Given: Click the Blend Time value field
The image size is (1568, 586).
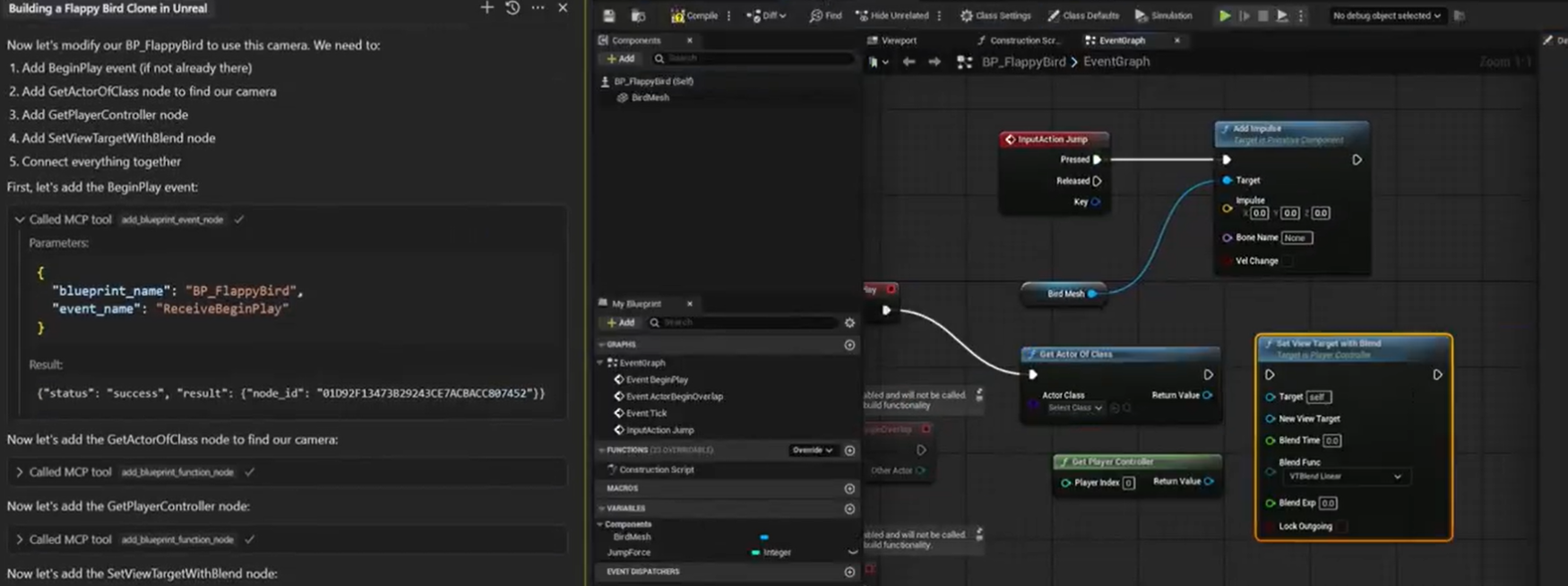Looking at the screenshot, I should 1332,441.
